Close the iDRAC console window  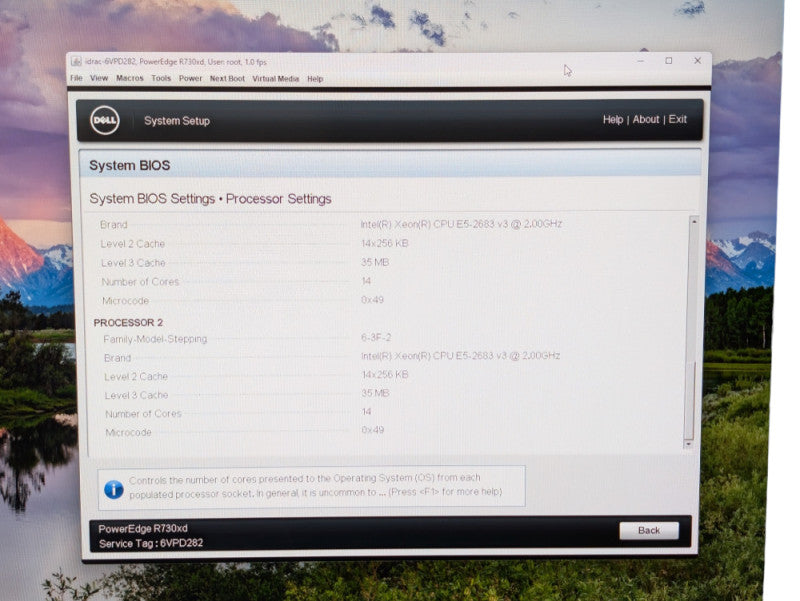tap(697, 61)
